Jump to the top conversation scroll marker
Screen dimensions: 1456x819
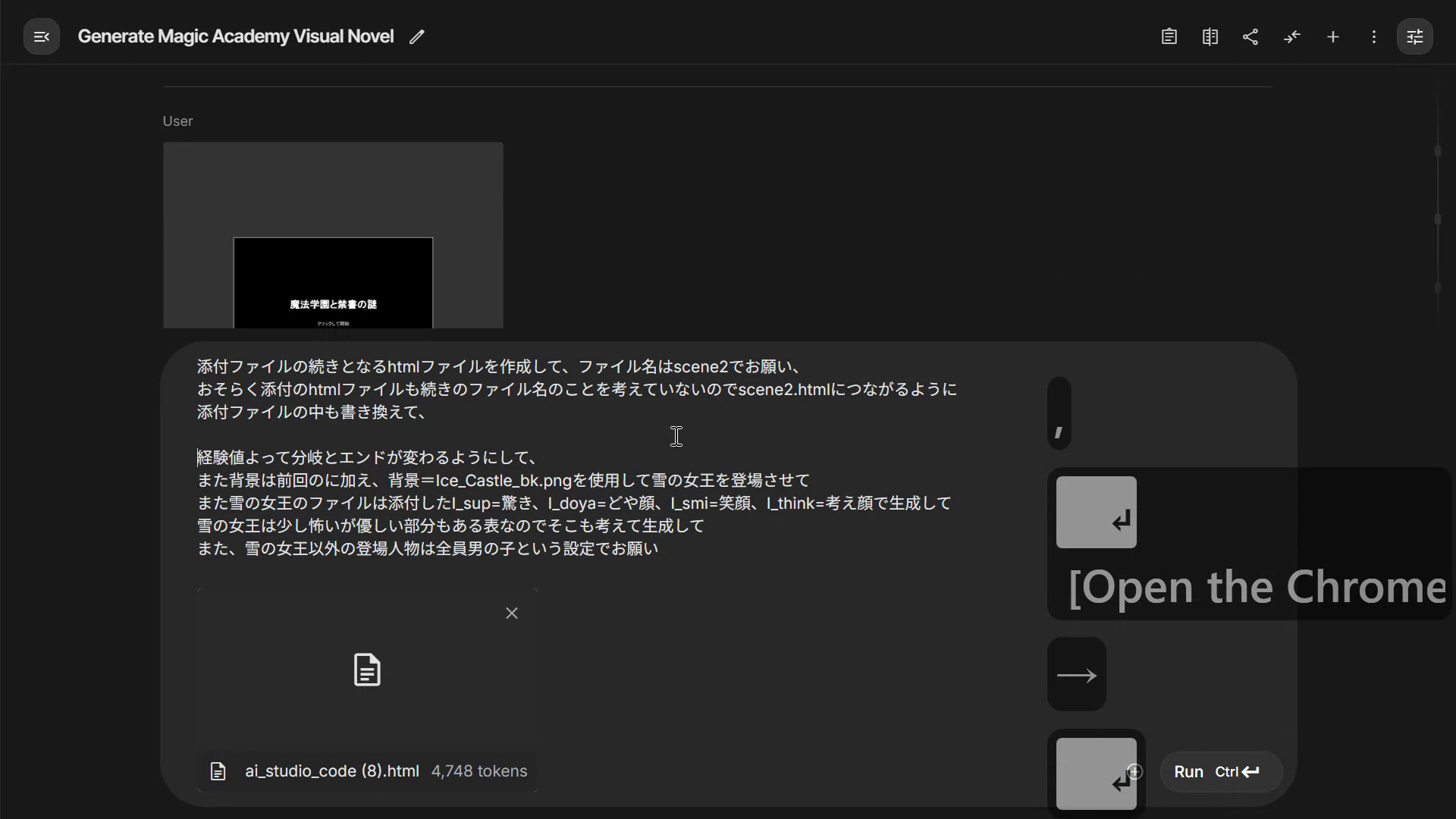pyautogui.click(x=1437, y=152)
